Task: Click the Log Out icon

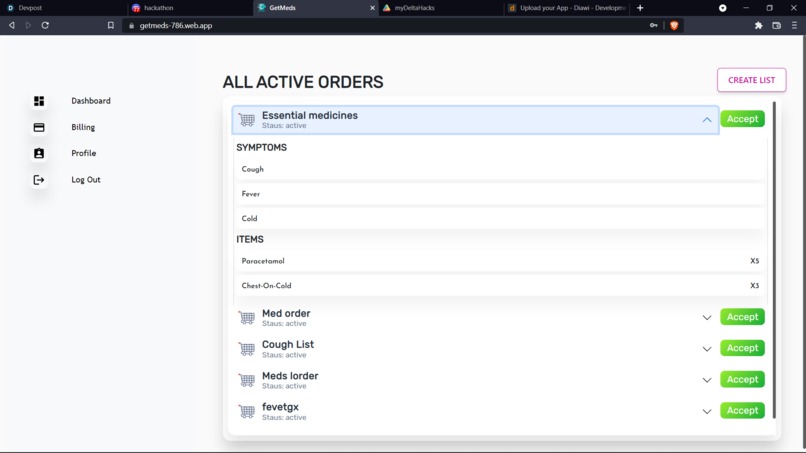Action: click(x=39, y=179)
